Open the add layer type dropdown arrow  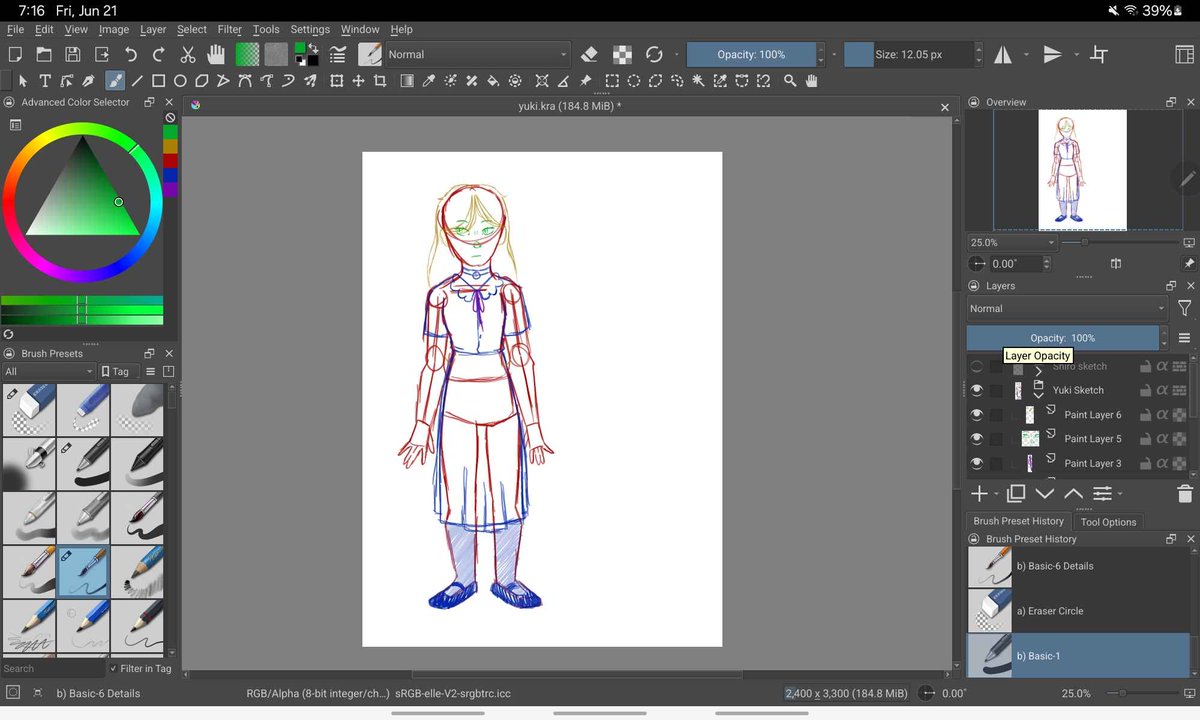coord(996,494)
